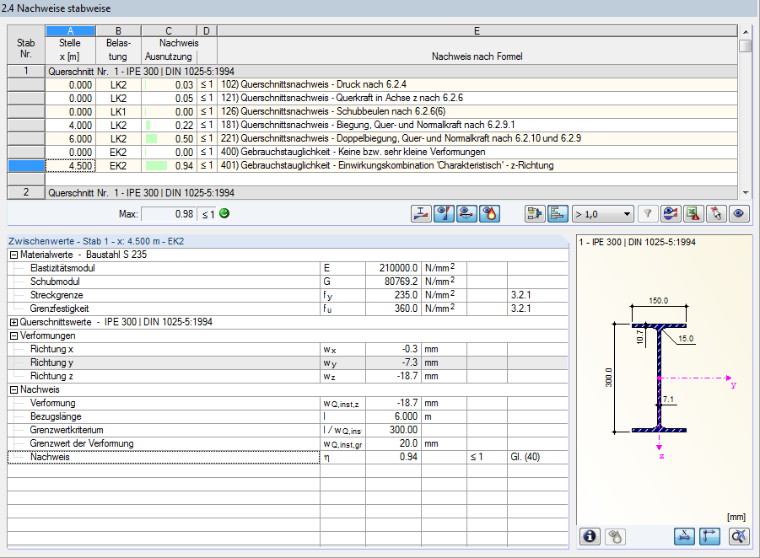Select the Richtung y deformation row
This screenshot has width=760, height=558.
pyautogui.click(x=288, y=363)
